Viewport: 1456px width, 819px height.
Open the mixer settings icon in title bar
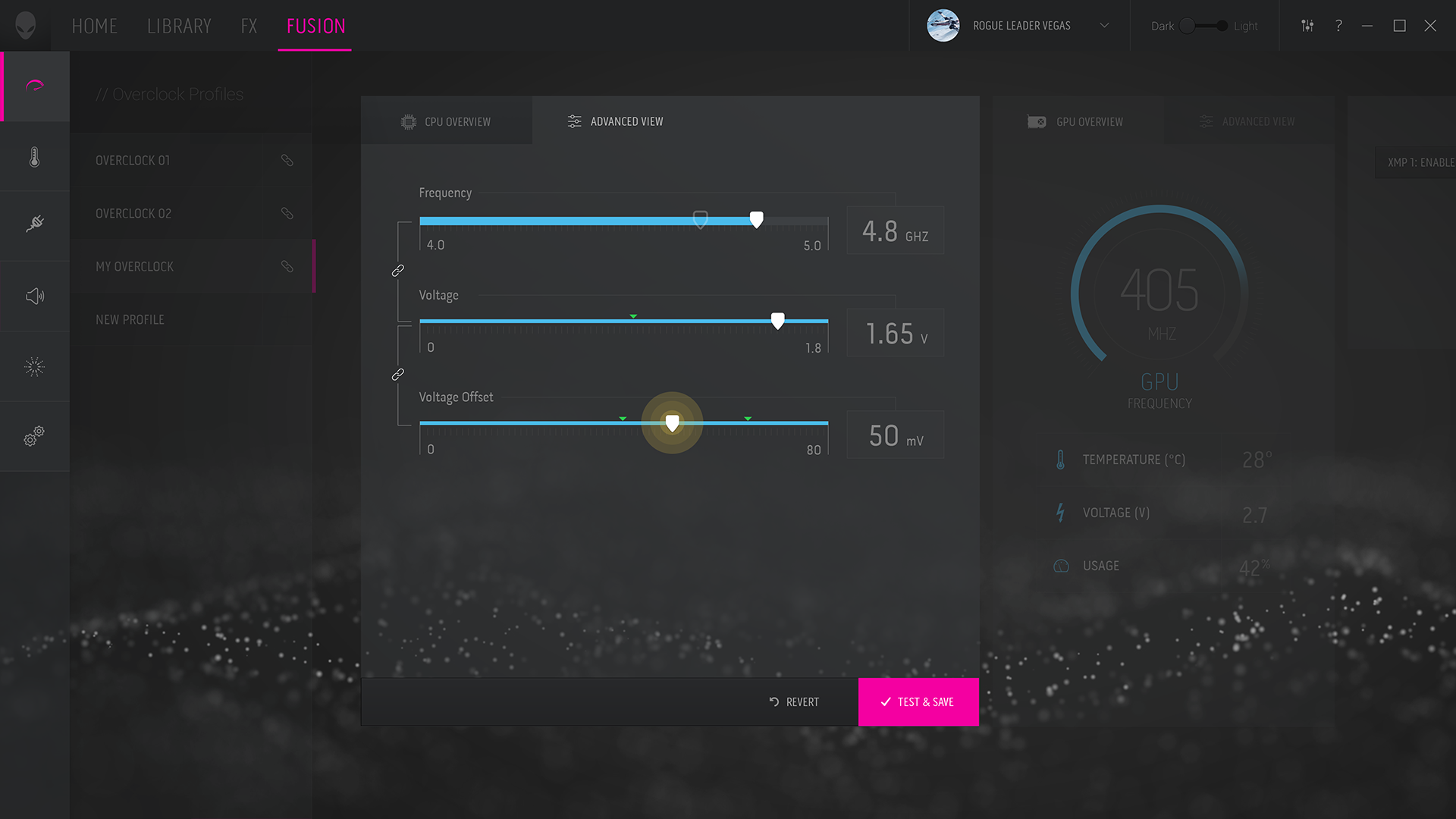pos(1307,26)
